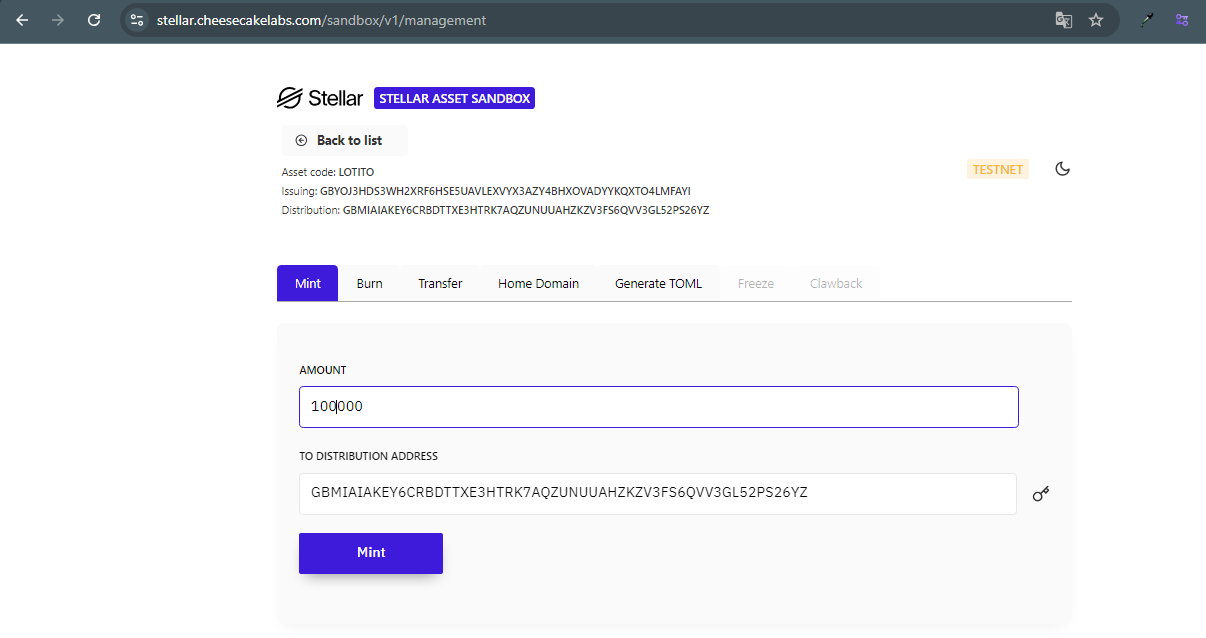The height and width of the screenshot is (638, 1206).
Task: Click the Asset code LOTITO text
Action: click(x=328, y=172)
